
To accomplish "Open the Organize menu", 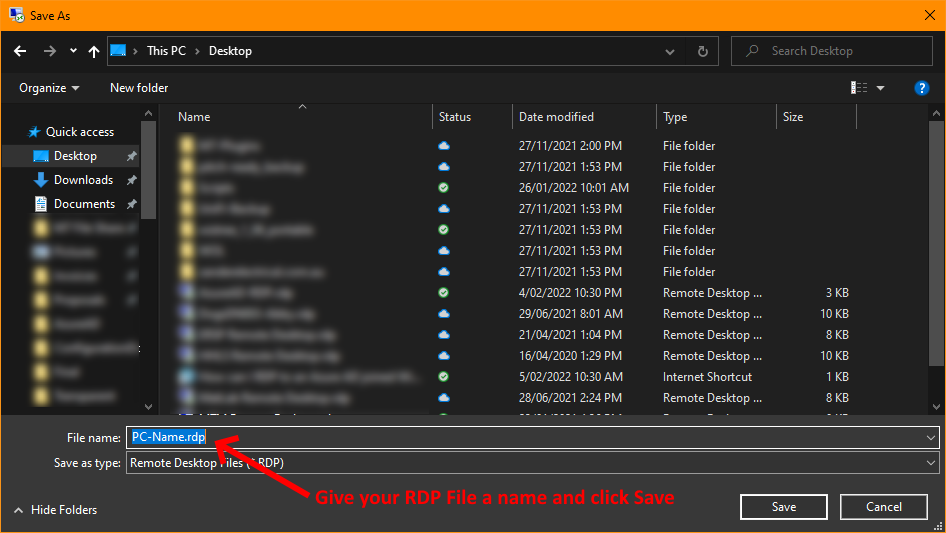I will click(x=49, y=88).
